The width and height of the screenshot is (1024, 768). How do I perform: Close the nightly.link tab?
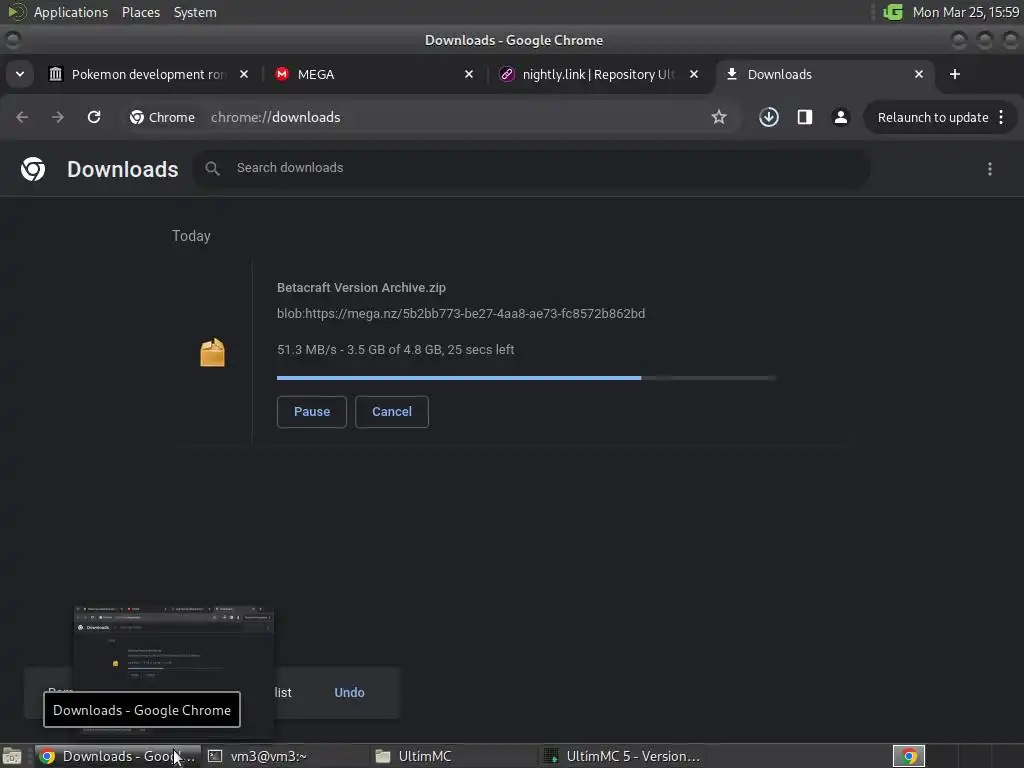click(694, 74)
